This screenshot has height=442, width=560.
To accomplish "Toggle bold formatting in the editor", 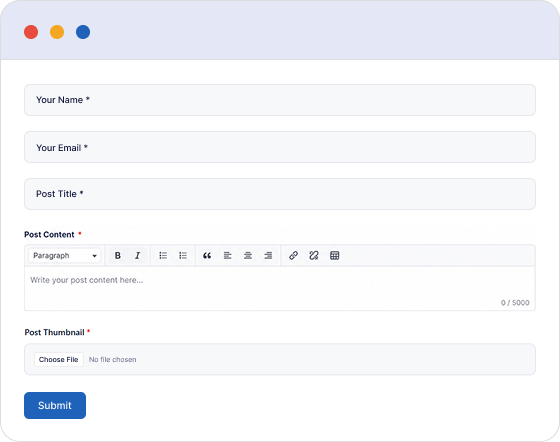I will pyautogui.click(x=118, y=256).
